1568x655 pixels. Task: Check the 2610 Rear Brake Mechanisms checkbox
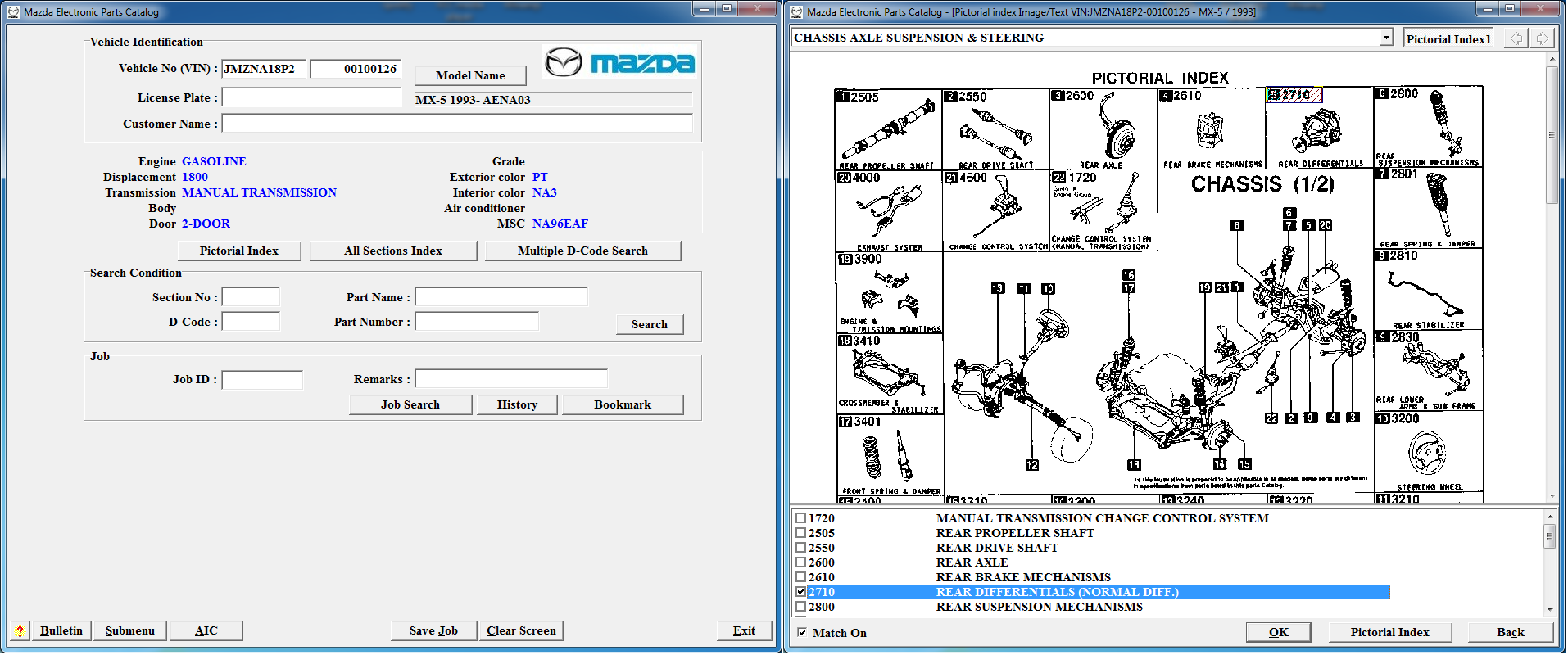[x=801, y=577]
